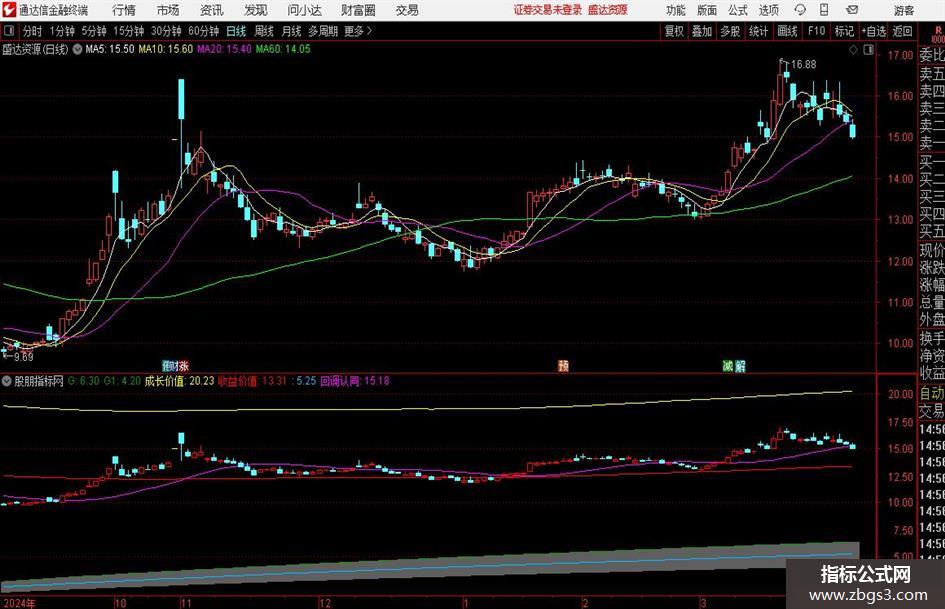Click the 成长价值: 20.23 label
This screenshot has width=945, height=609.
[180, 381]
